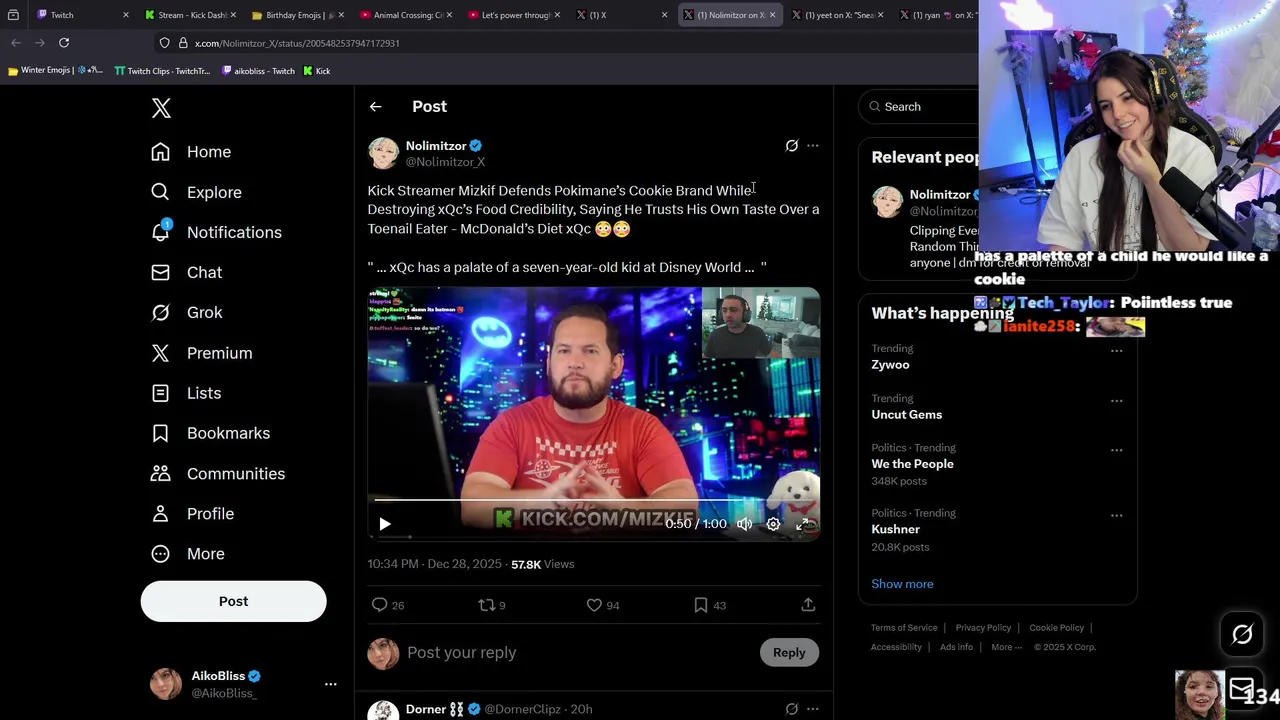Image resolution: width=1280 pixels, height=720 pixels.
Task: Open Kushner trending topic
Action: pyautogui.click(x=895, y=530)
